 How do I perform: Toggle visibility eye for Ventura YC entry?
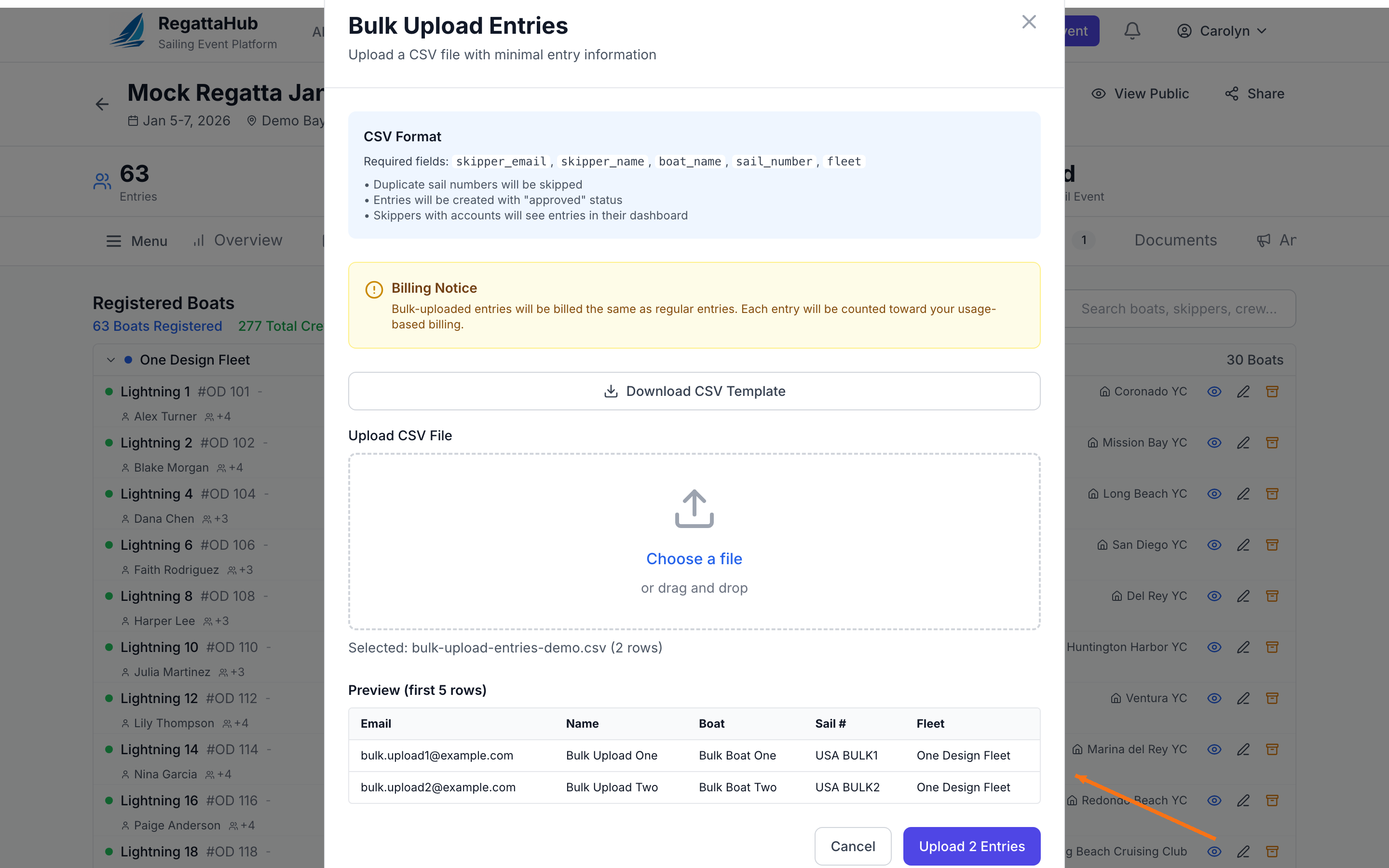[1214, 698]
